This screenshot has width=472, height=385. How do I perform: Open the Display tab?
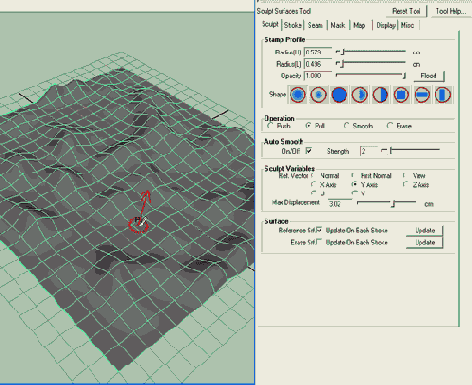(386, 25)
